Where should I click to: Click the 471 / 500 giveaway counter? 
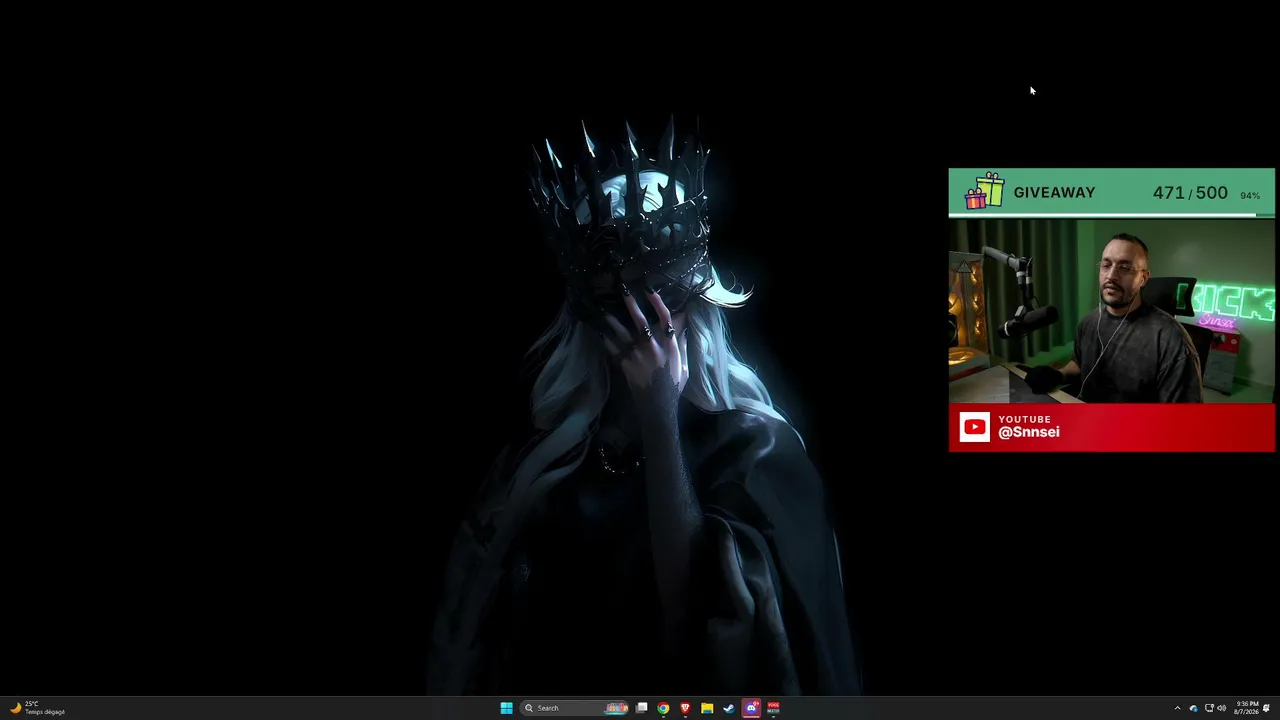click(1190, 193)
